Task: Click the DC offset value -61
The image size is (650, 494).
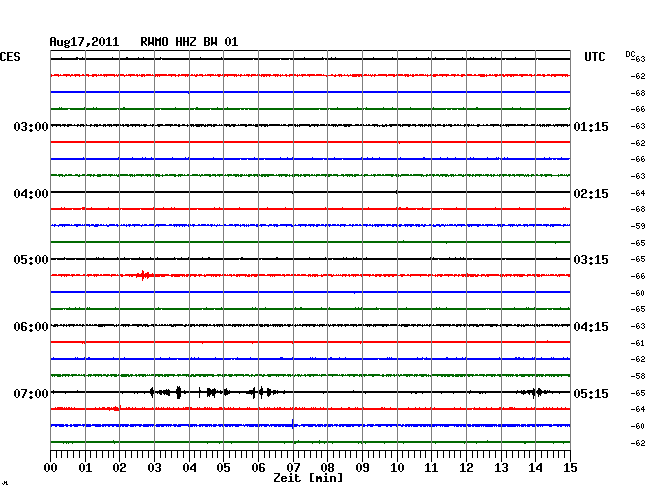Action: [638, 343]
